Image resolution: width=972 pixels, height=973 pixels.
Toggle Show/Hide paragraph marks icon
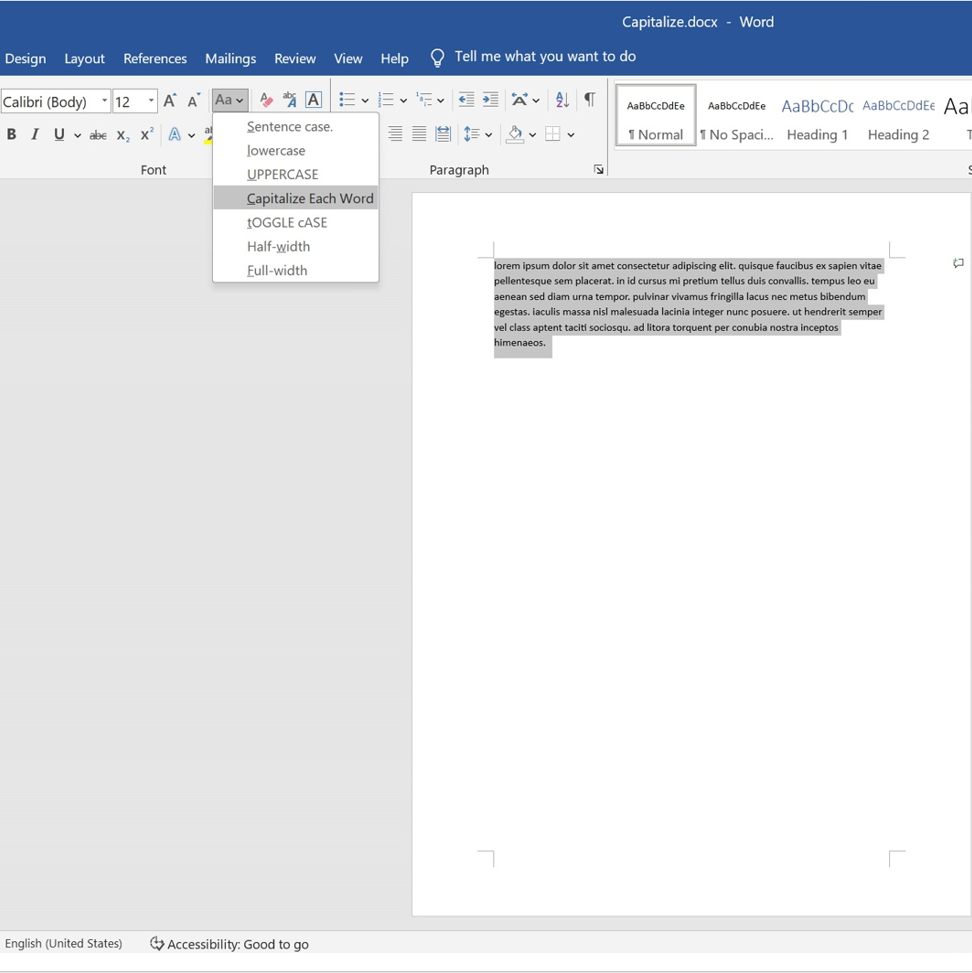tap(590, 100)
